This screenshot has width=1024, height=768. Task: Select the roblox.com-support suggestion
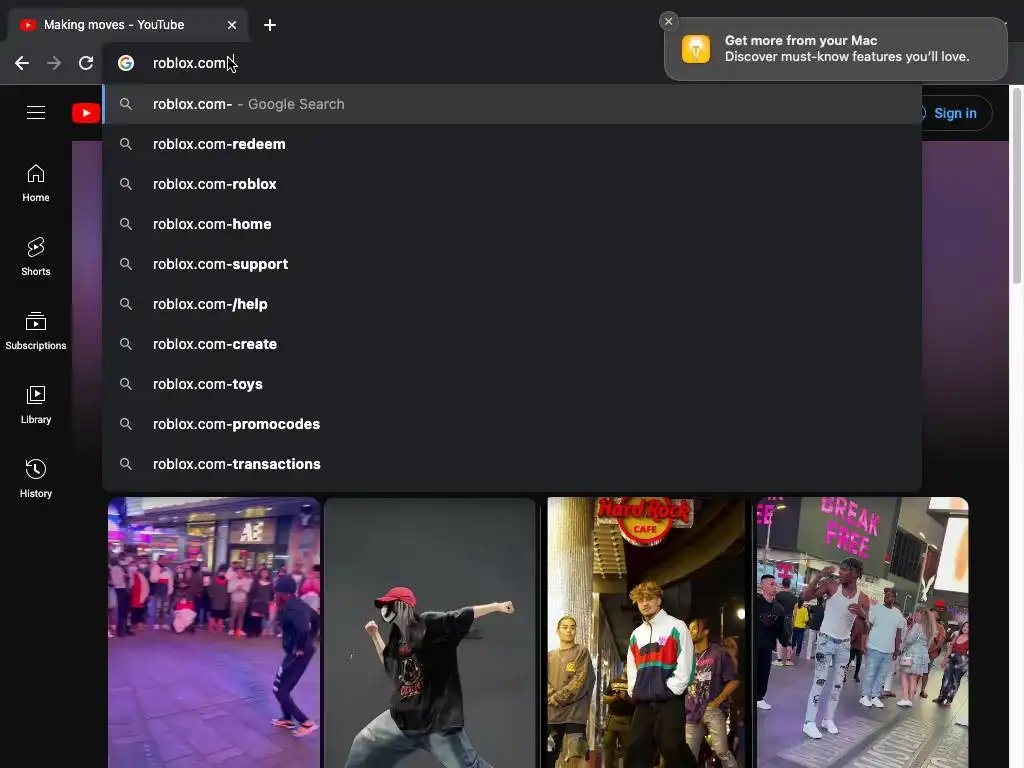512,264
